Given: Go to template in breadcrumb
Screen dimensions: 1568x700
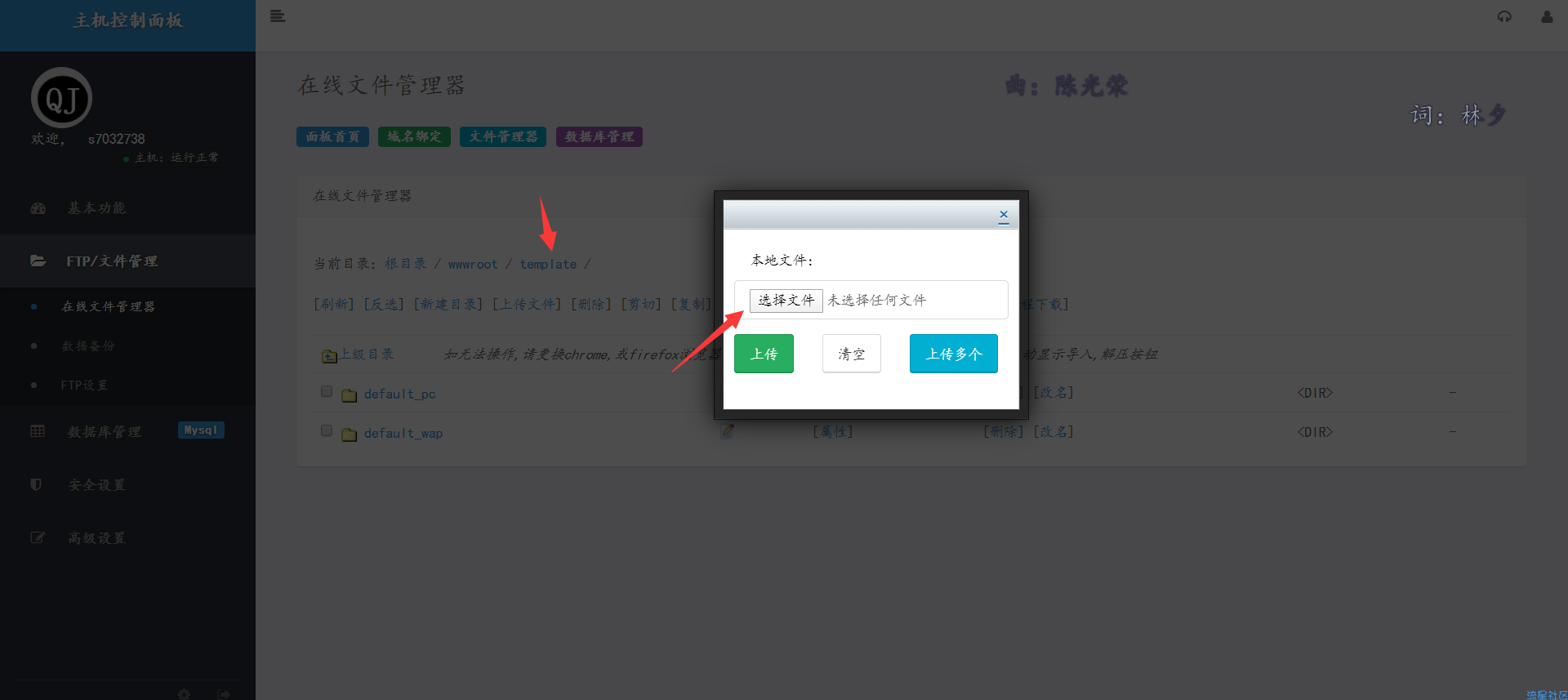Looking at the screenshot, I should tap(548, 264).
